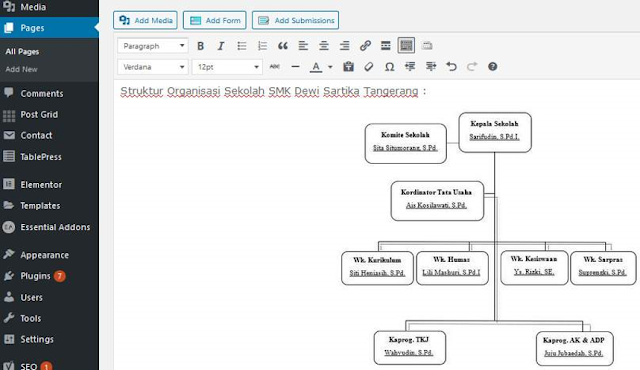The height and width of the screenshot is (370, 640).
Task: Align text center
Action: click(324, 46)
